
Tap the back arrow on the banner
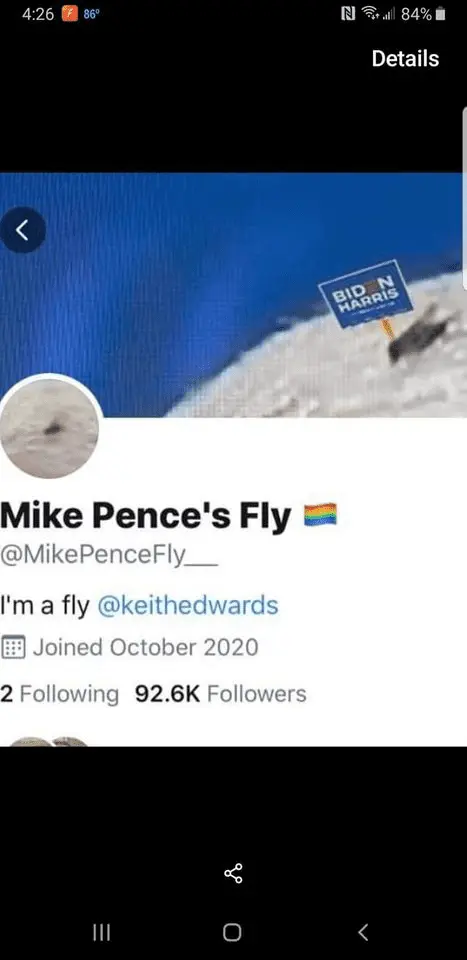point(23,230)
